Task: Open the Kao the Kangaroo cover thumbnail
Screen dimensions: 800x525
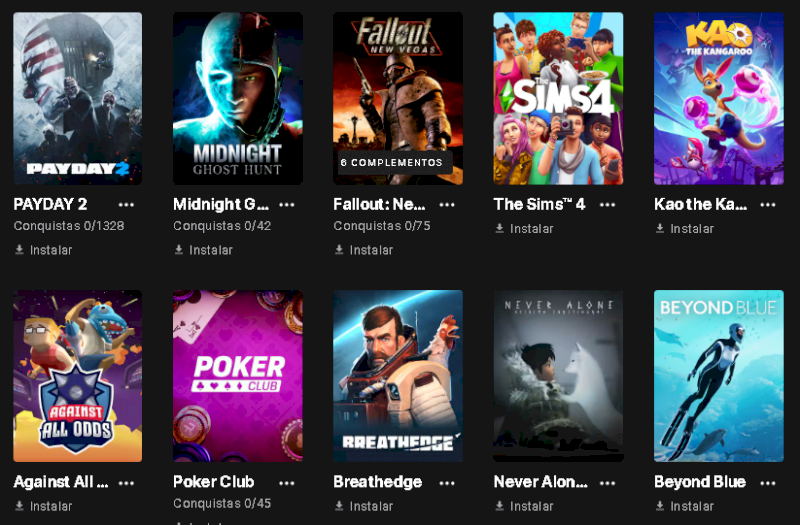Action: coord(718,98)
